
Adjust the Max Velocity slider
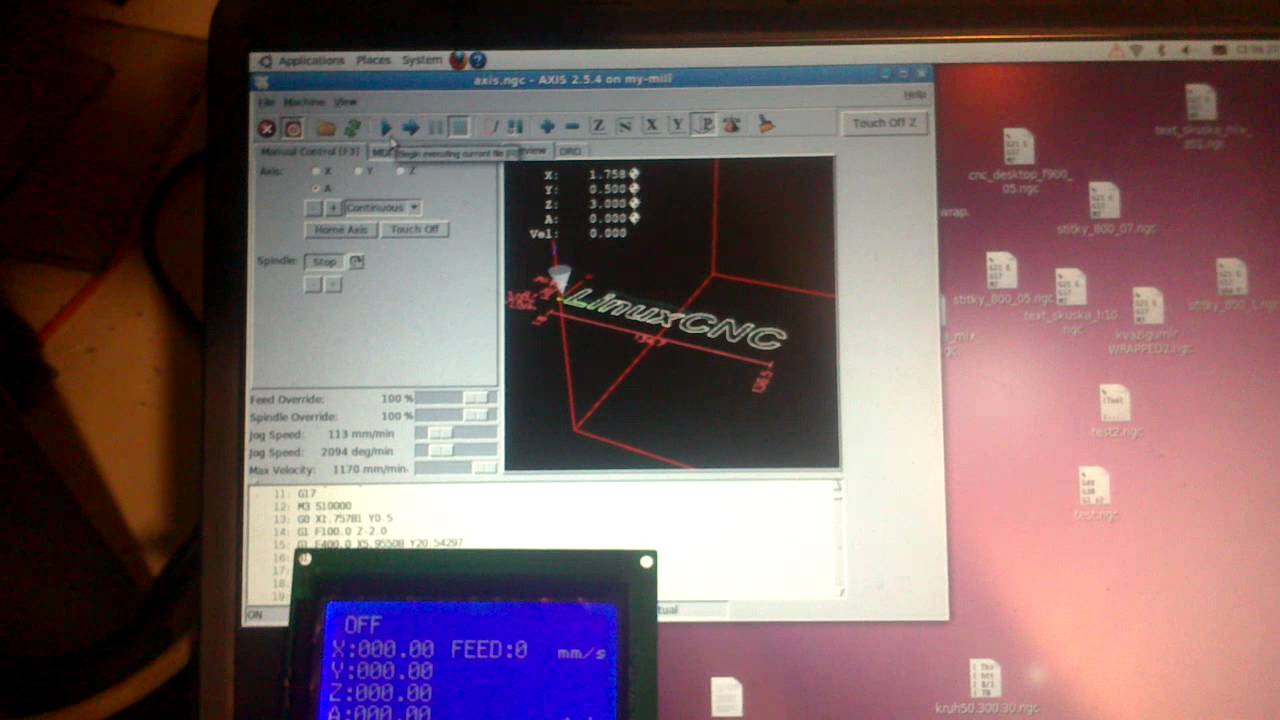click(456, 468)
